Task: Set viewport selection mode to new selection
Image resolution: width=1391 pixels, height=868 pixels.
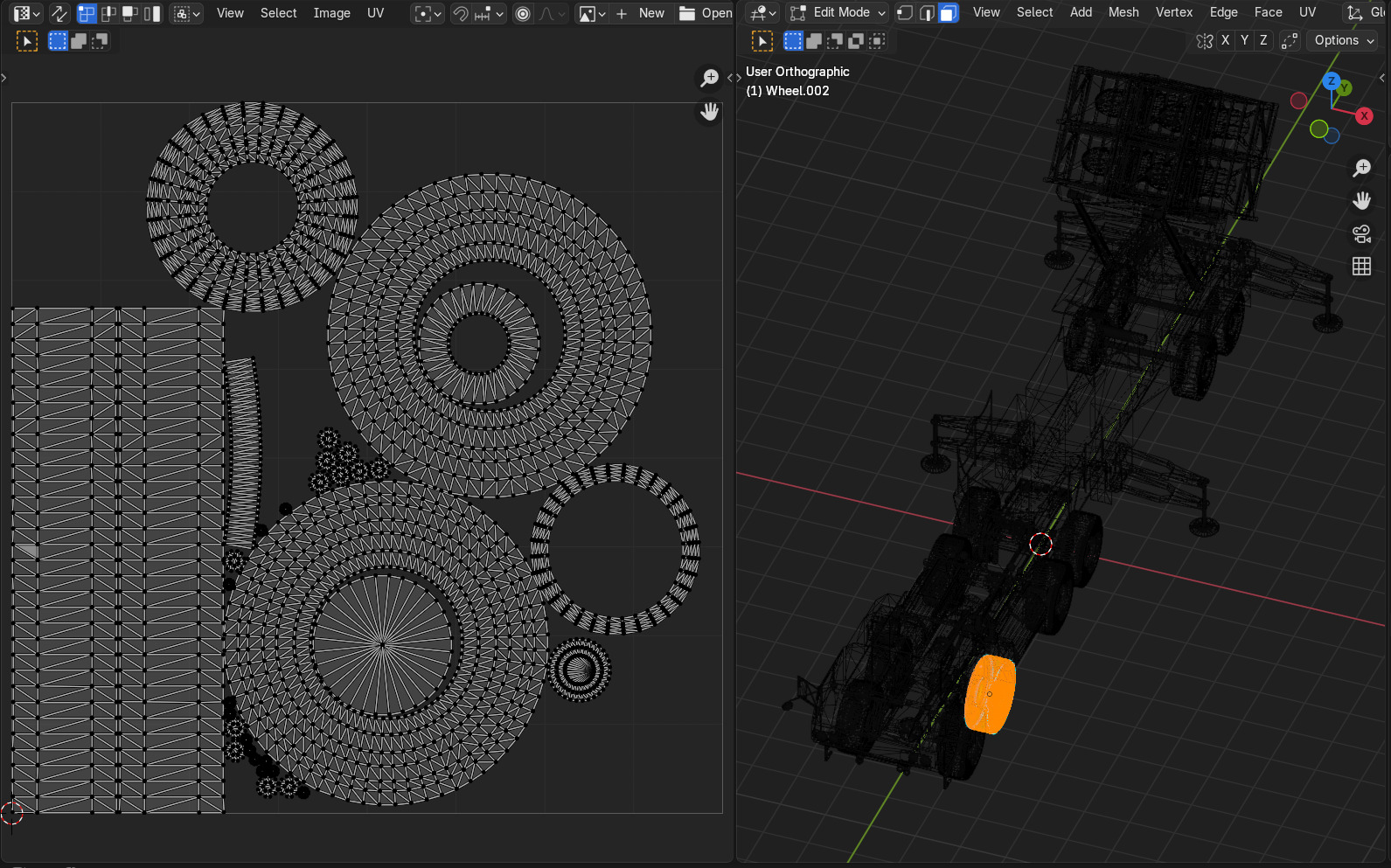Action: click(x=793, y=41)
